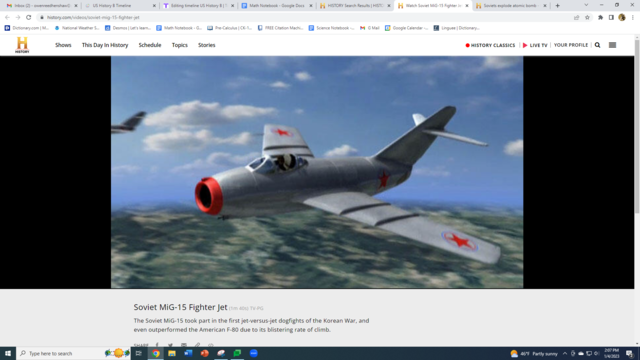Click the History Classics link
This screenshot has height=360, width=640.
click(x=490, y=45)
